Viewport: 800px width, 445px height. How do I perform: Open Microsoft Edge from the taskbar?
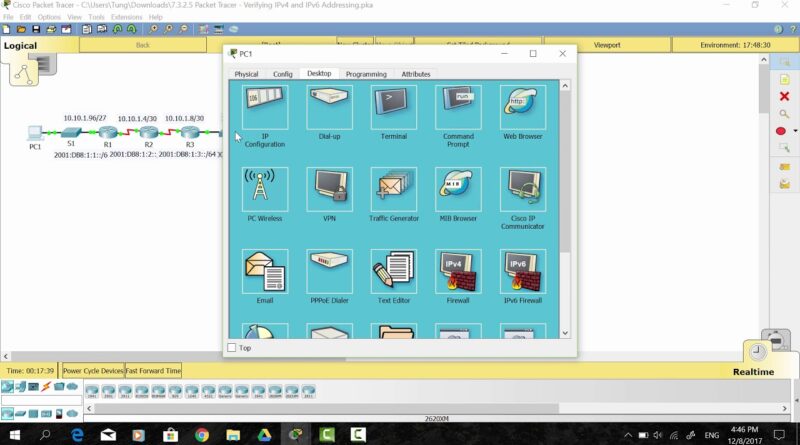(x=77, y=435)
